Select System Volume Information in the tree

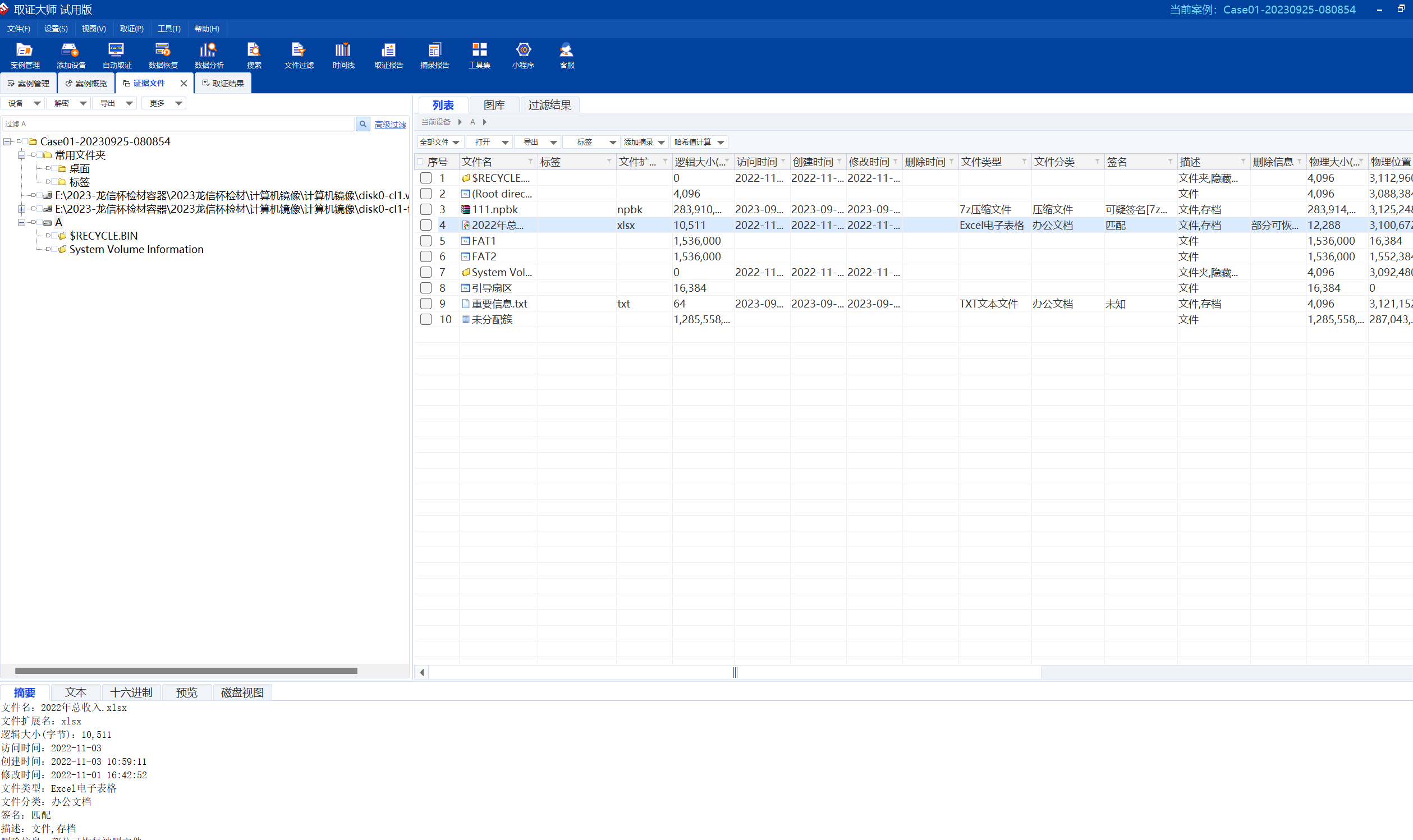136,249
